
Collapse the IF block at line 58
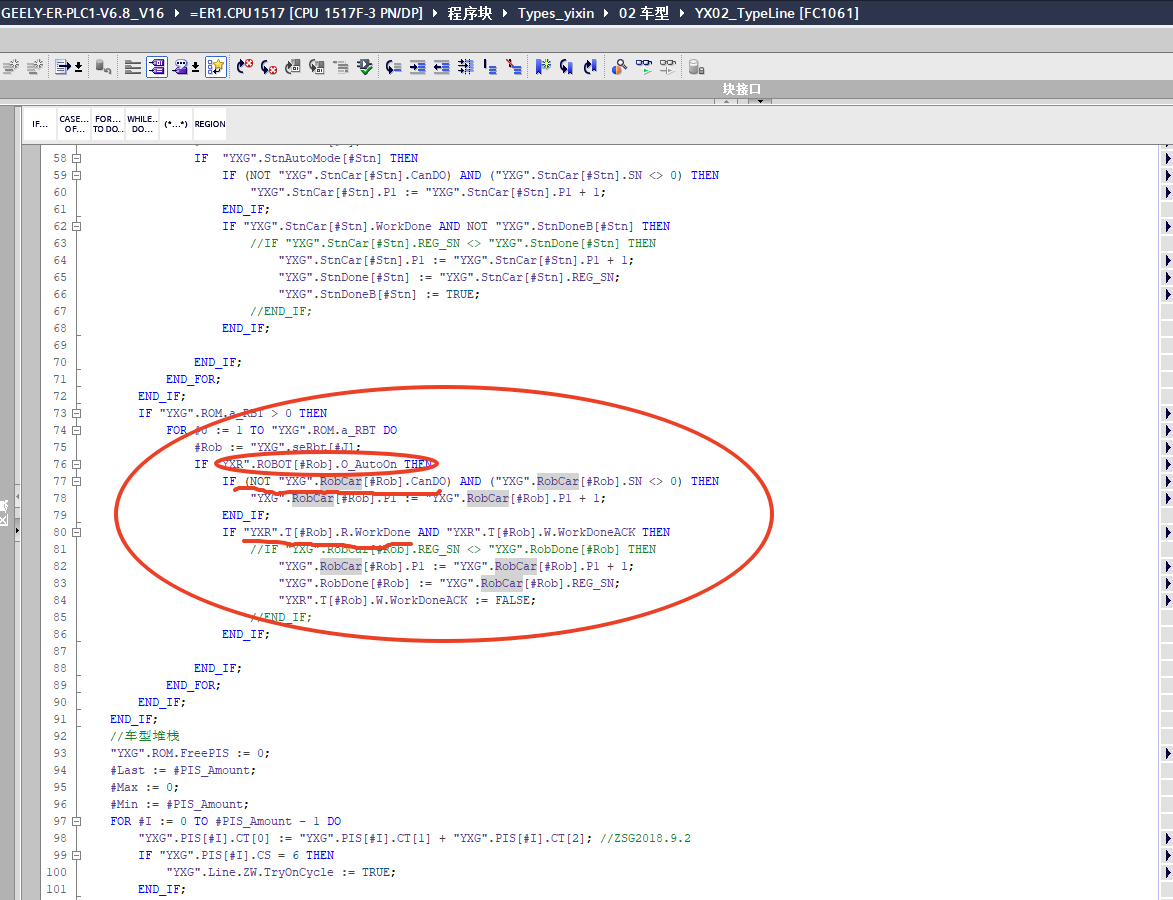77,158
